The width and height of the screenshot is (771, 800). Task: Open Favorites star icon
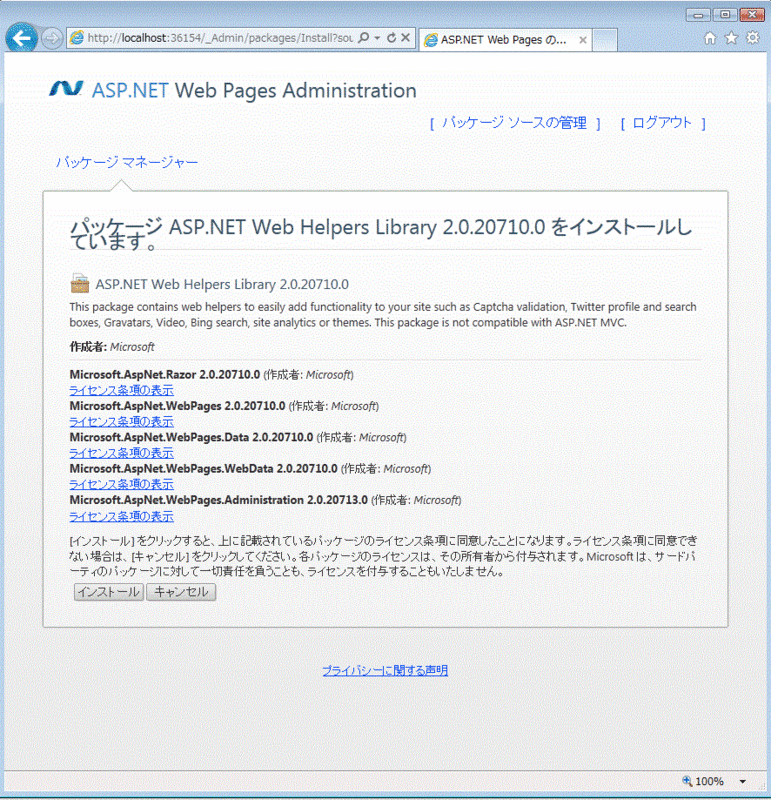(732, 38)
